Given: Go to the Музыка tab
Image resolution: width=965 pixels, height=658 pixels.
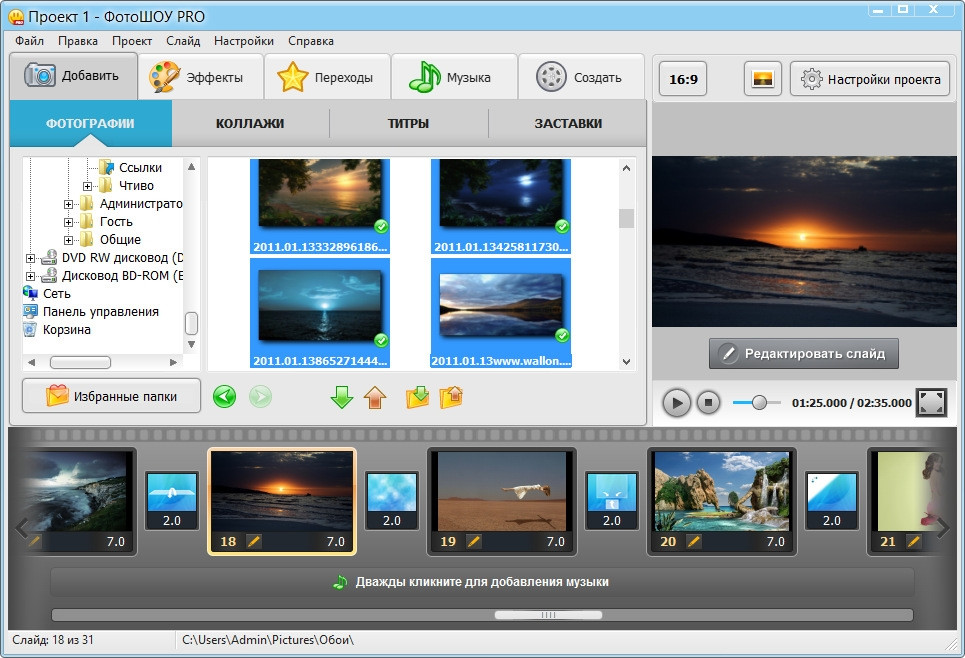Looking at the screenshot, I should [x=454, y=78].
